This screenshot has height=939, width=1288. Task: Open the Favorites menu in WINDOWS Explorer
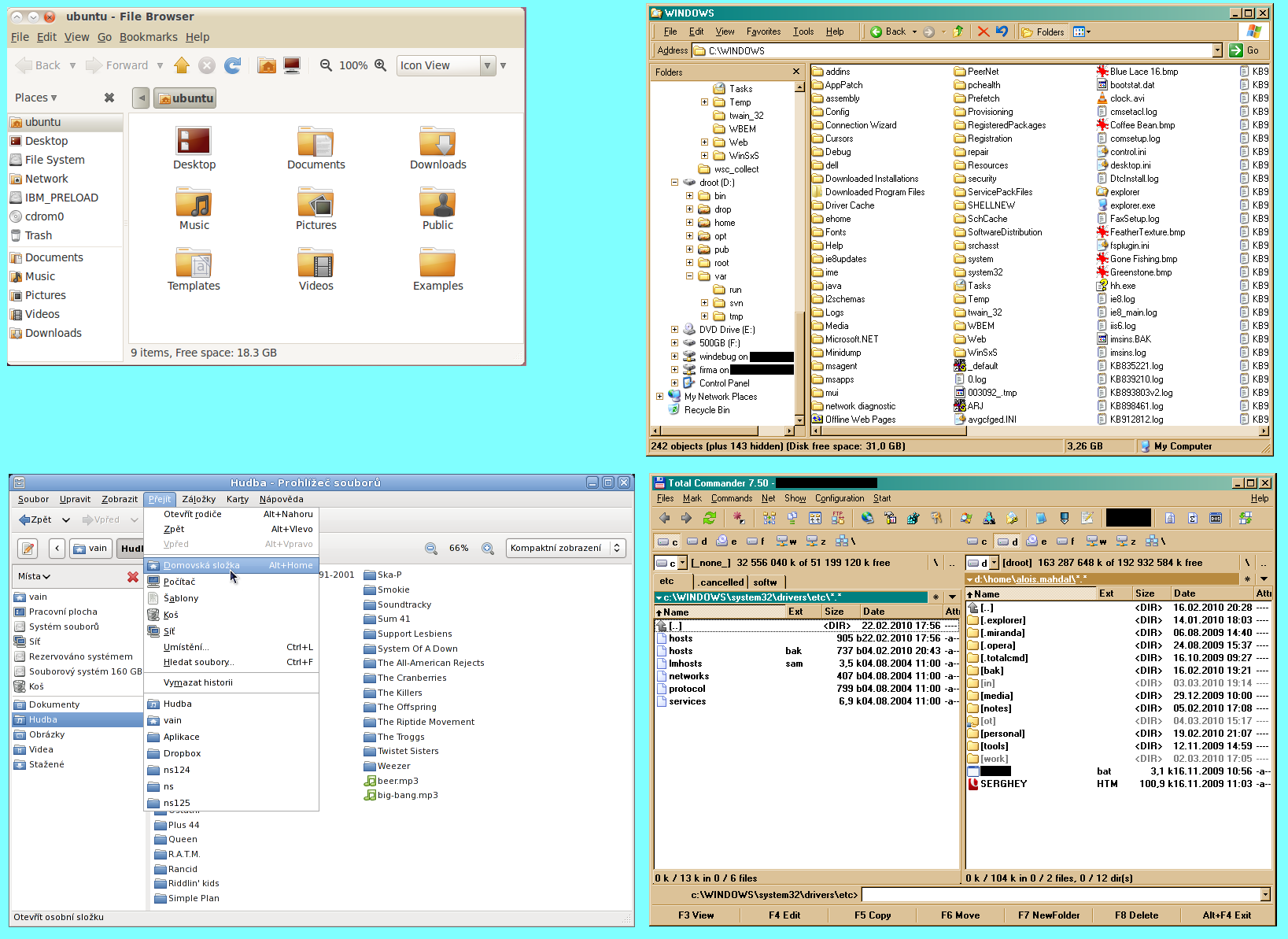point(763,31)
